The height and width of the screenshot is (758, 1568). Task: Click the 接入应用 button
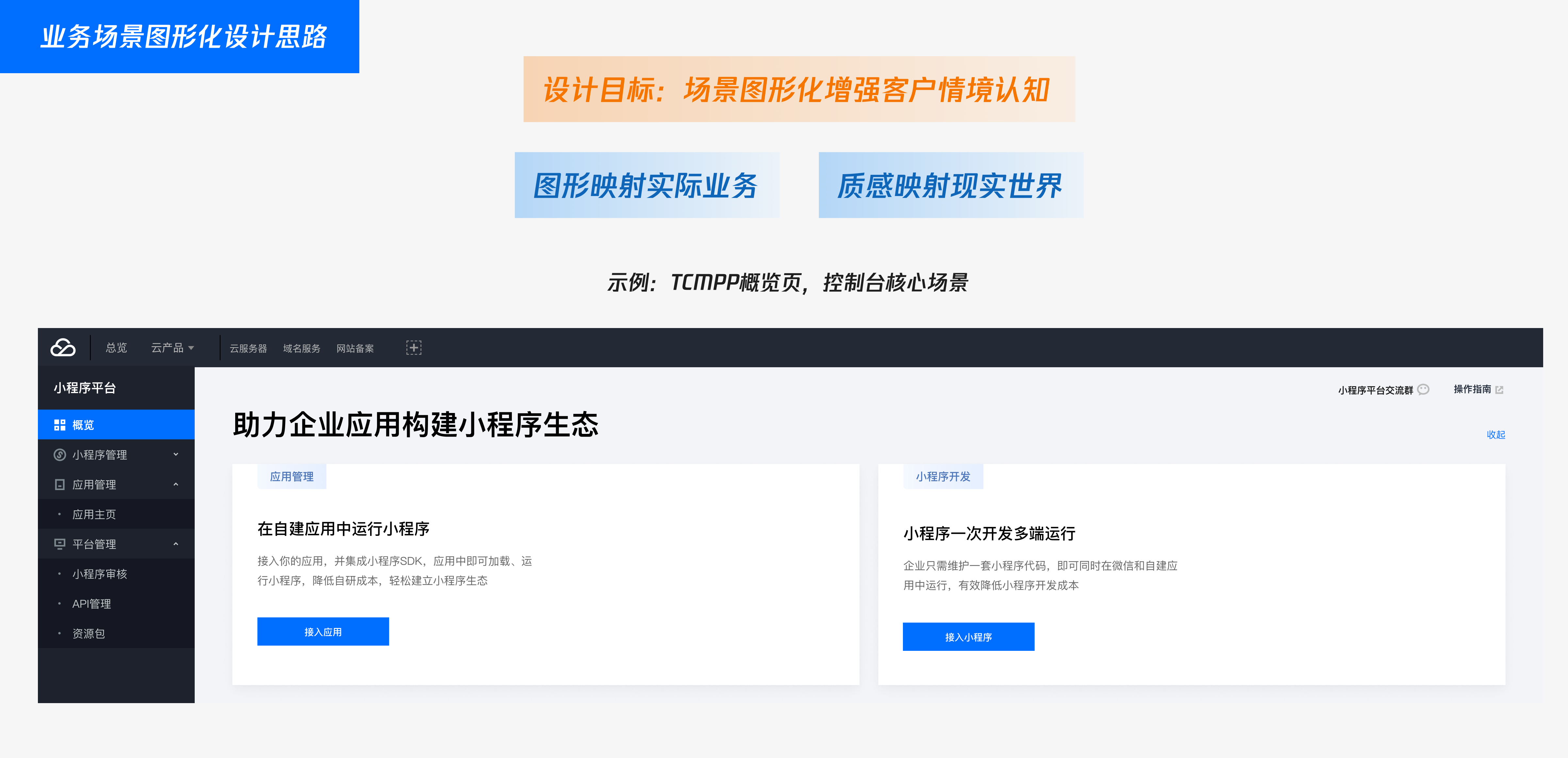click(x=323, y=631)
